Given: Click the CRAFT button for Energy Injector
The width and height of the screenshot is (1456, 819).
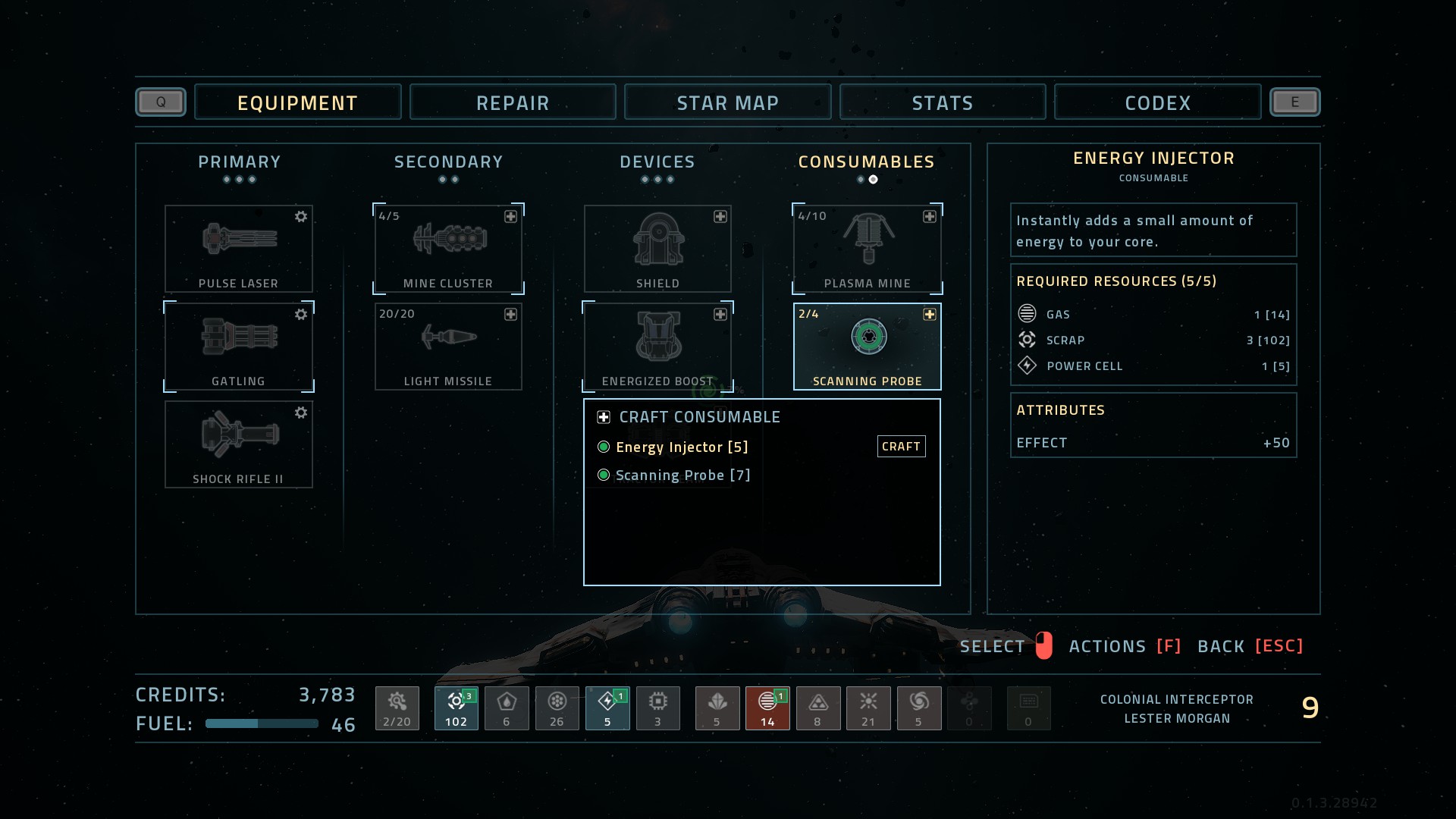Looking at the screenshot, I should point(902,447).
